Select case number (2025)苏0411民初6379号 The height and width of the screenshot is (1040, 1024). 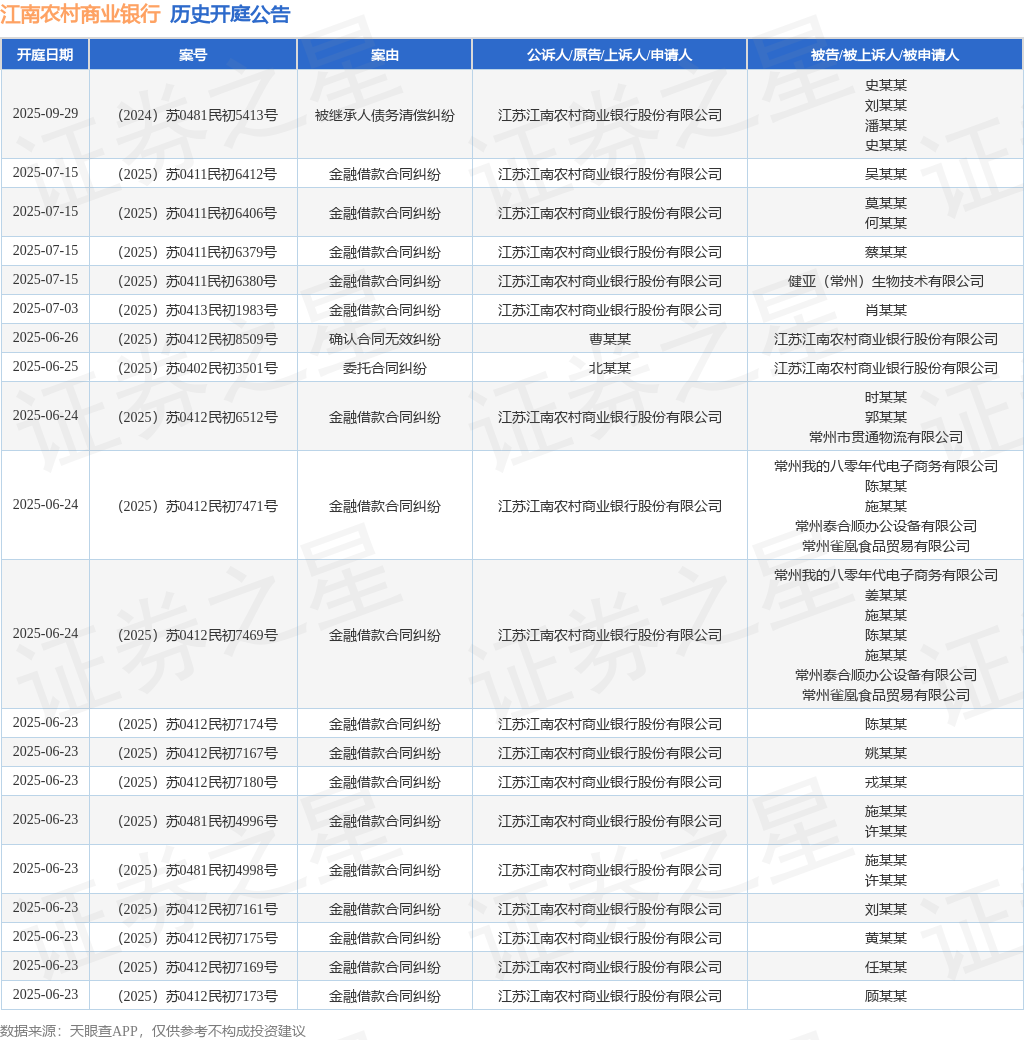[x=198, y=253]
